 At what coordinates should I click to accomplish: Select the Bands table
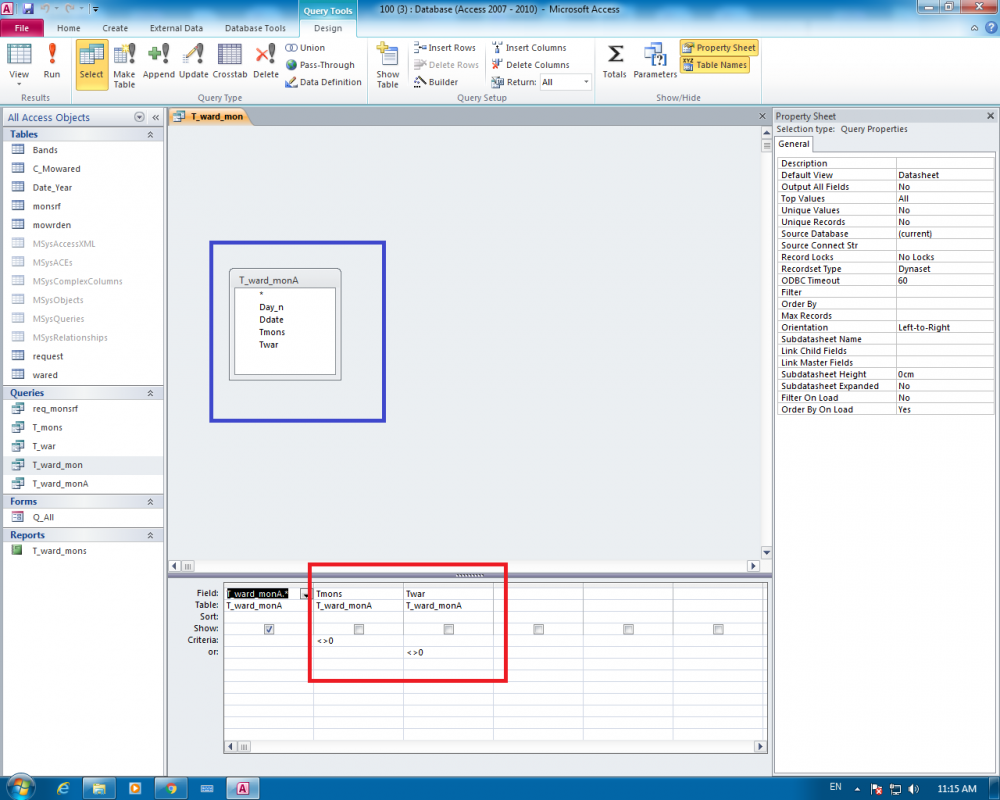pos(45,150)
